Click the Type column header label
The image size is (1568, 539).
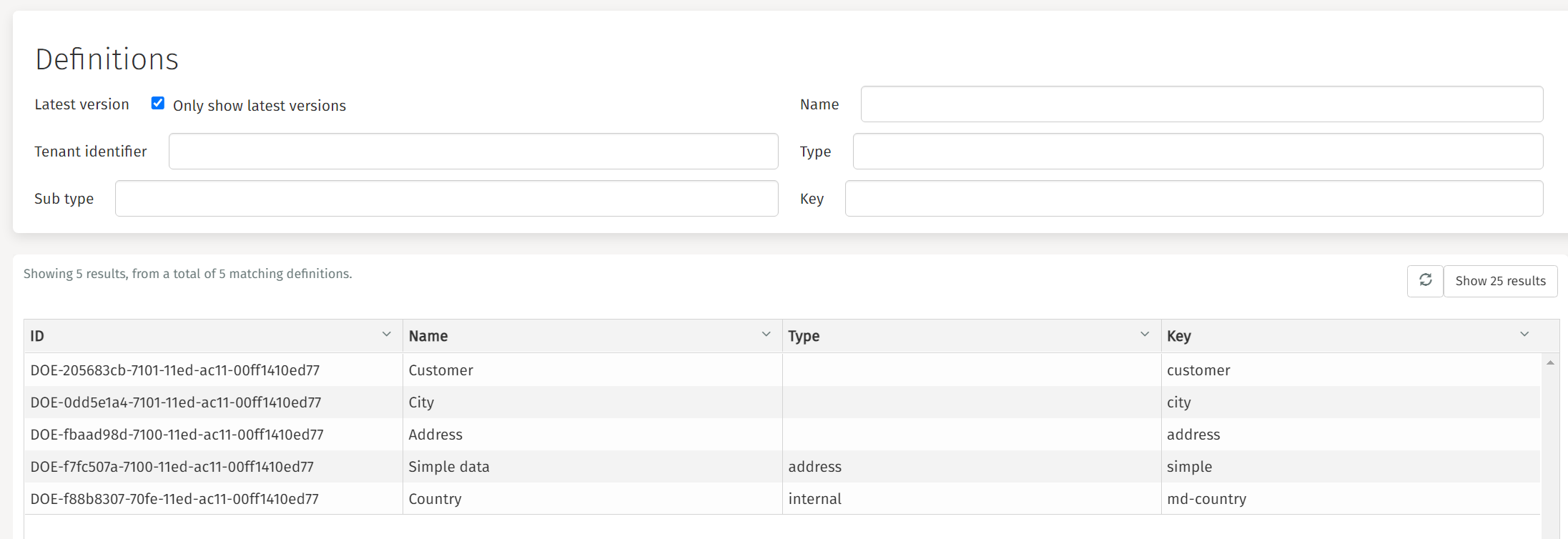click(x=804, y=336)
